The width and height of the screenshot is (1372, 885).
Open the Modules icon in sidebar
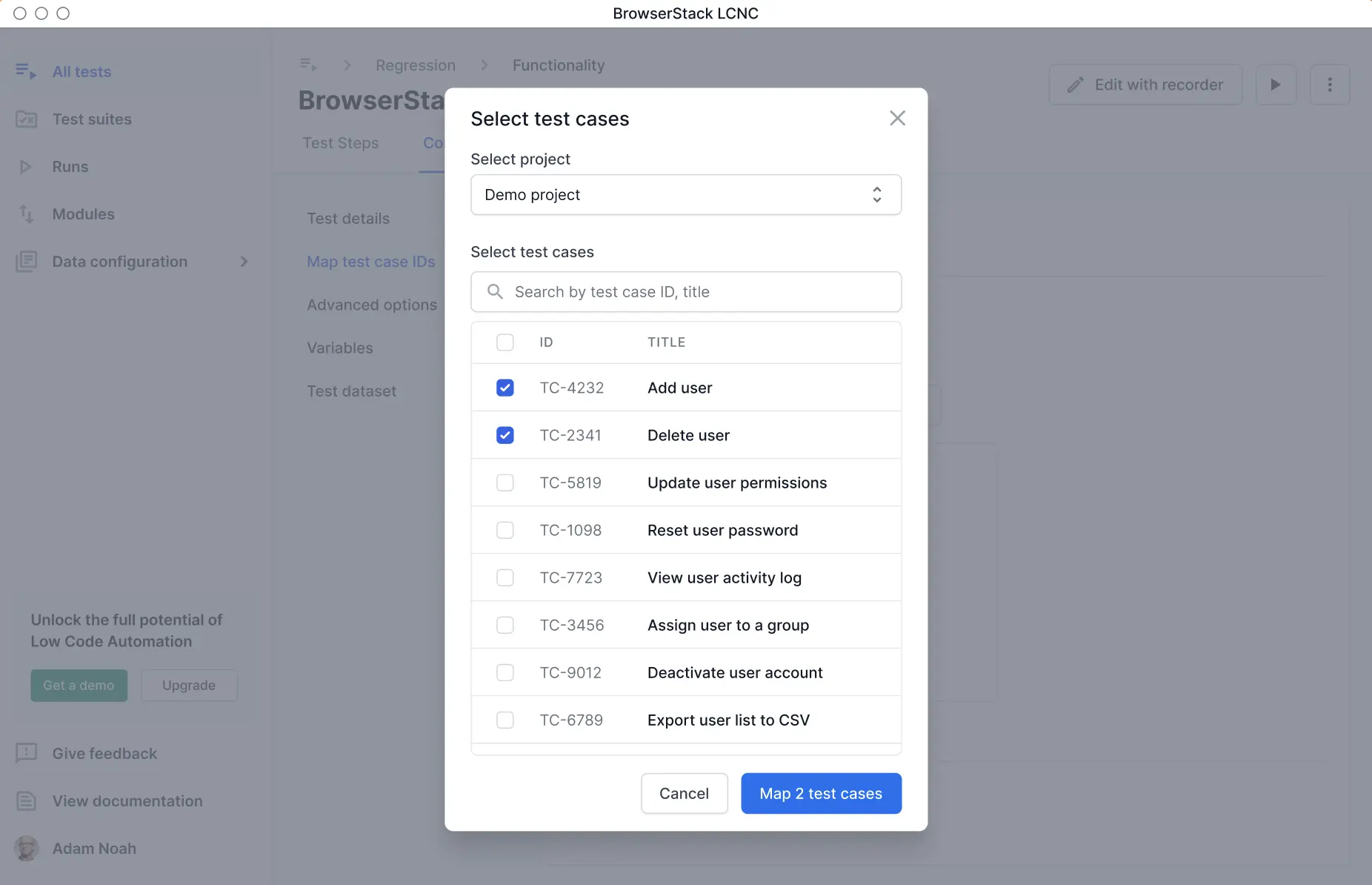coord(26,214)
